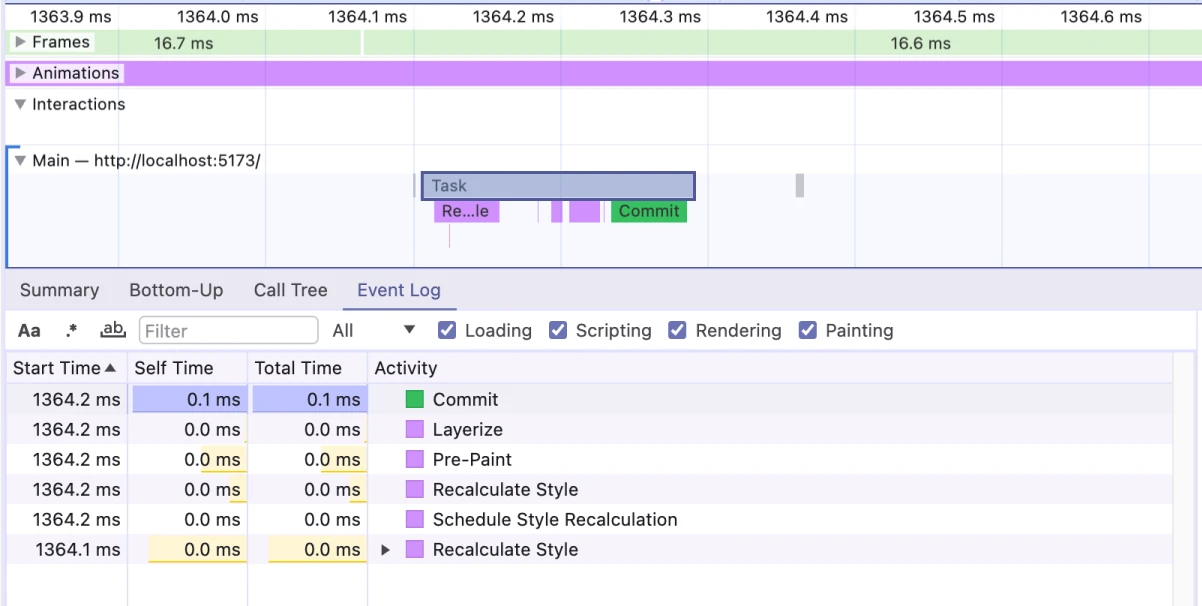This screenshot has height=606, width=1202.
Task: Open the All duration filter dropdown
Action: point(374,331)
